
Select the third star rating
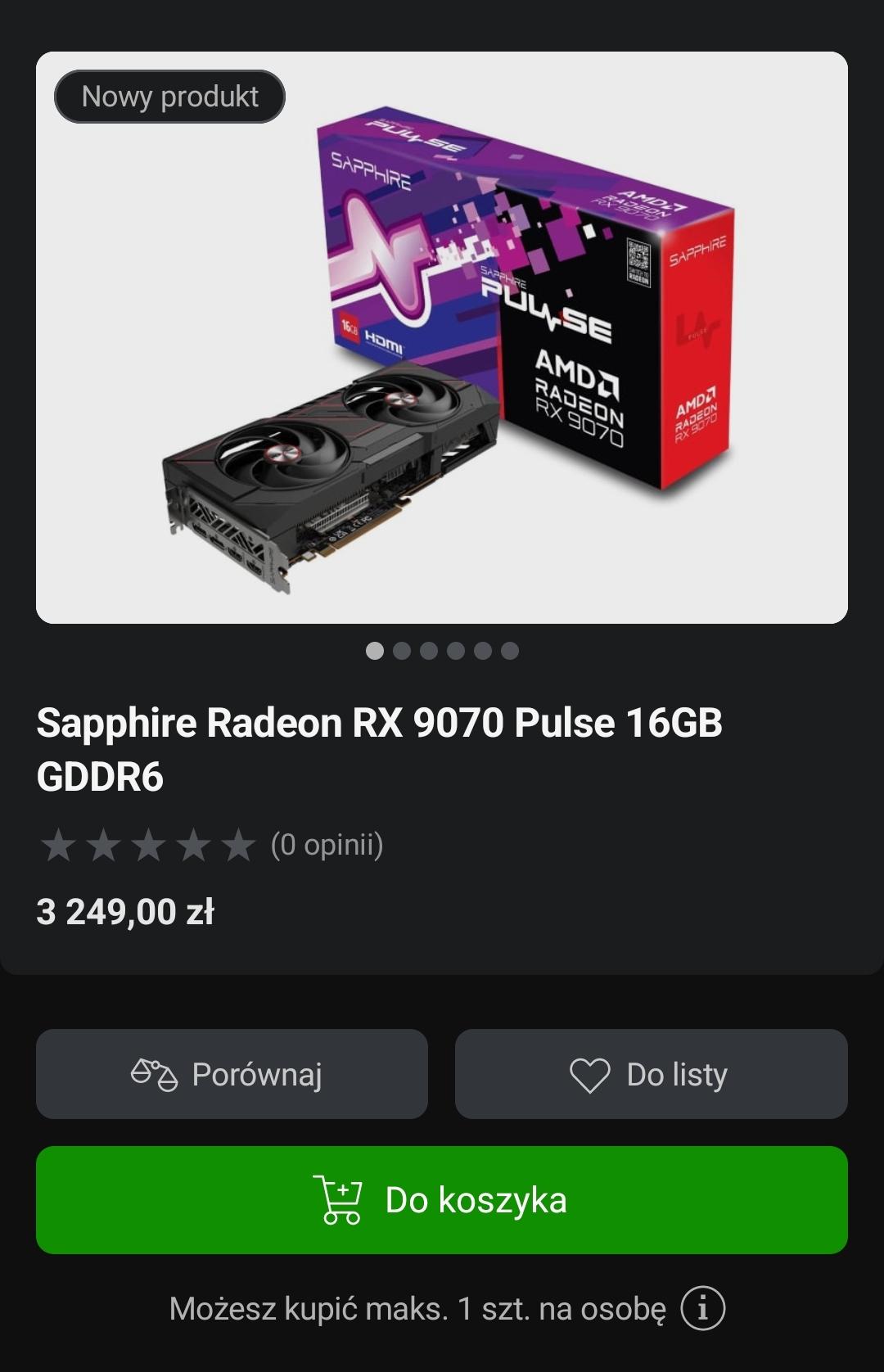tap(149, 845)
